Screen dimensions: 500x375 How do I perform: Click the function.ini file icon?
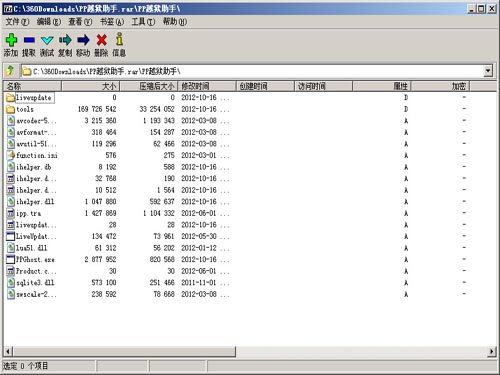point(11,155)
